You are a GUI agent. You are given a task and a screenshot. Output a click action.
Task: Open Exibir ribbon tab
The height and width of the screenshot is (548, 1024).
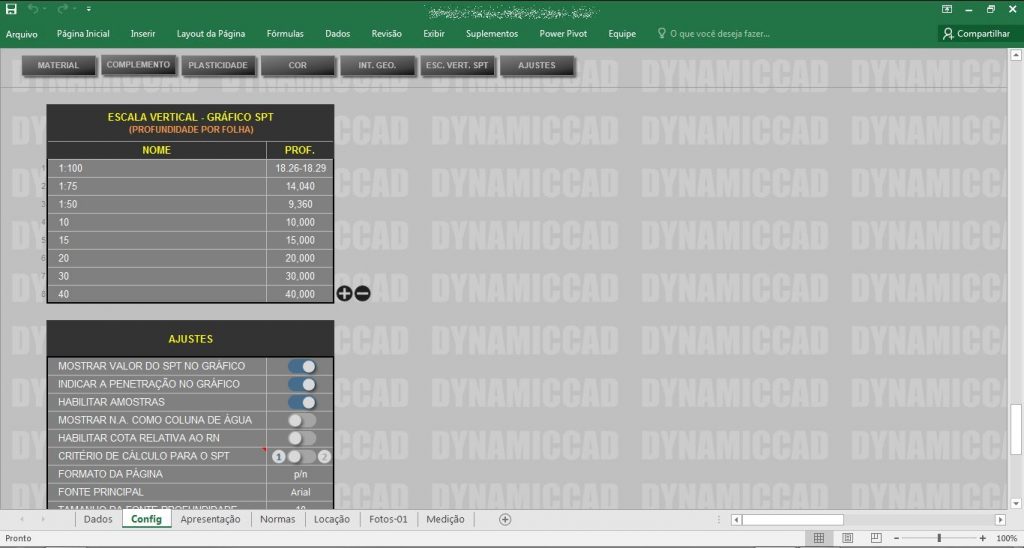[434, 33]
